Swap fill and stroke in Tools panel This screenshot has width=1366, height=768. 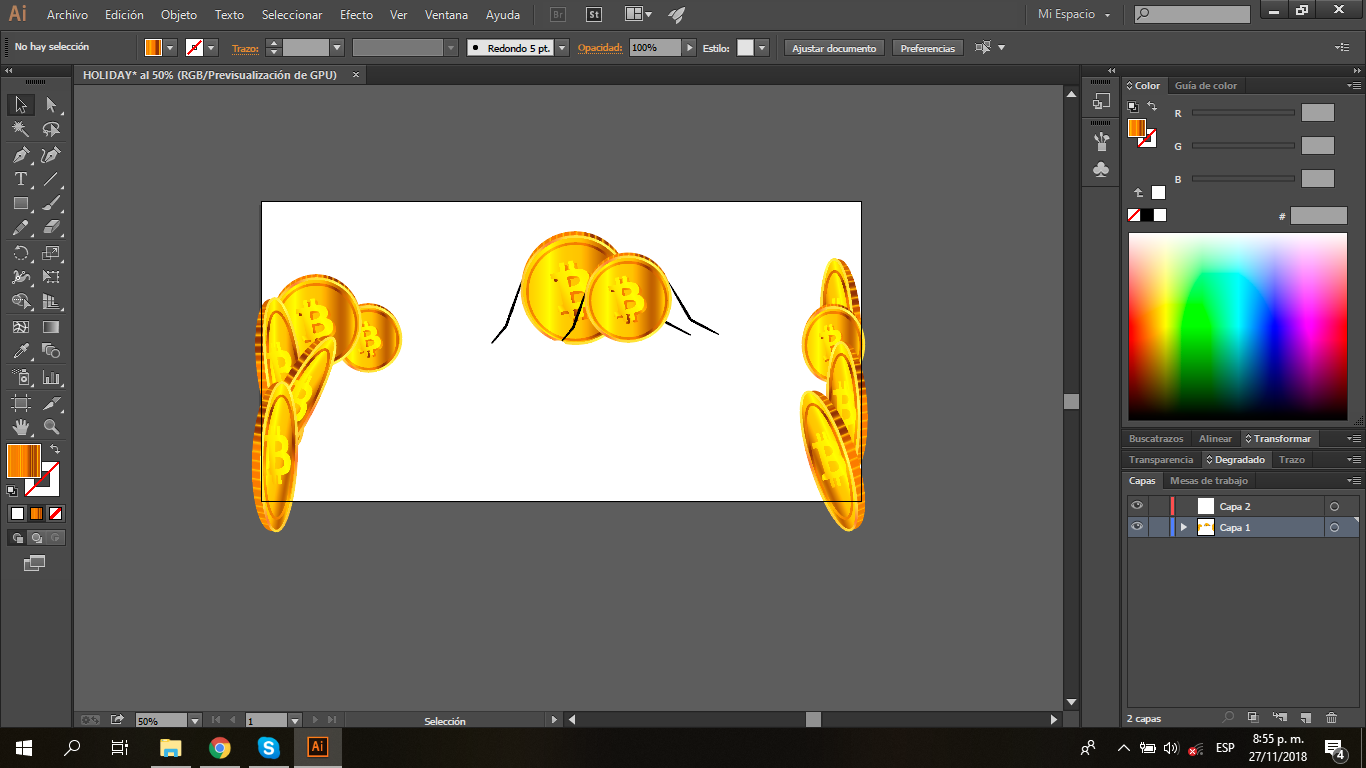[55, 450]
